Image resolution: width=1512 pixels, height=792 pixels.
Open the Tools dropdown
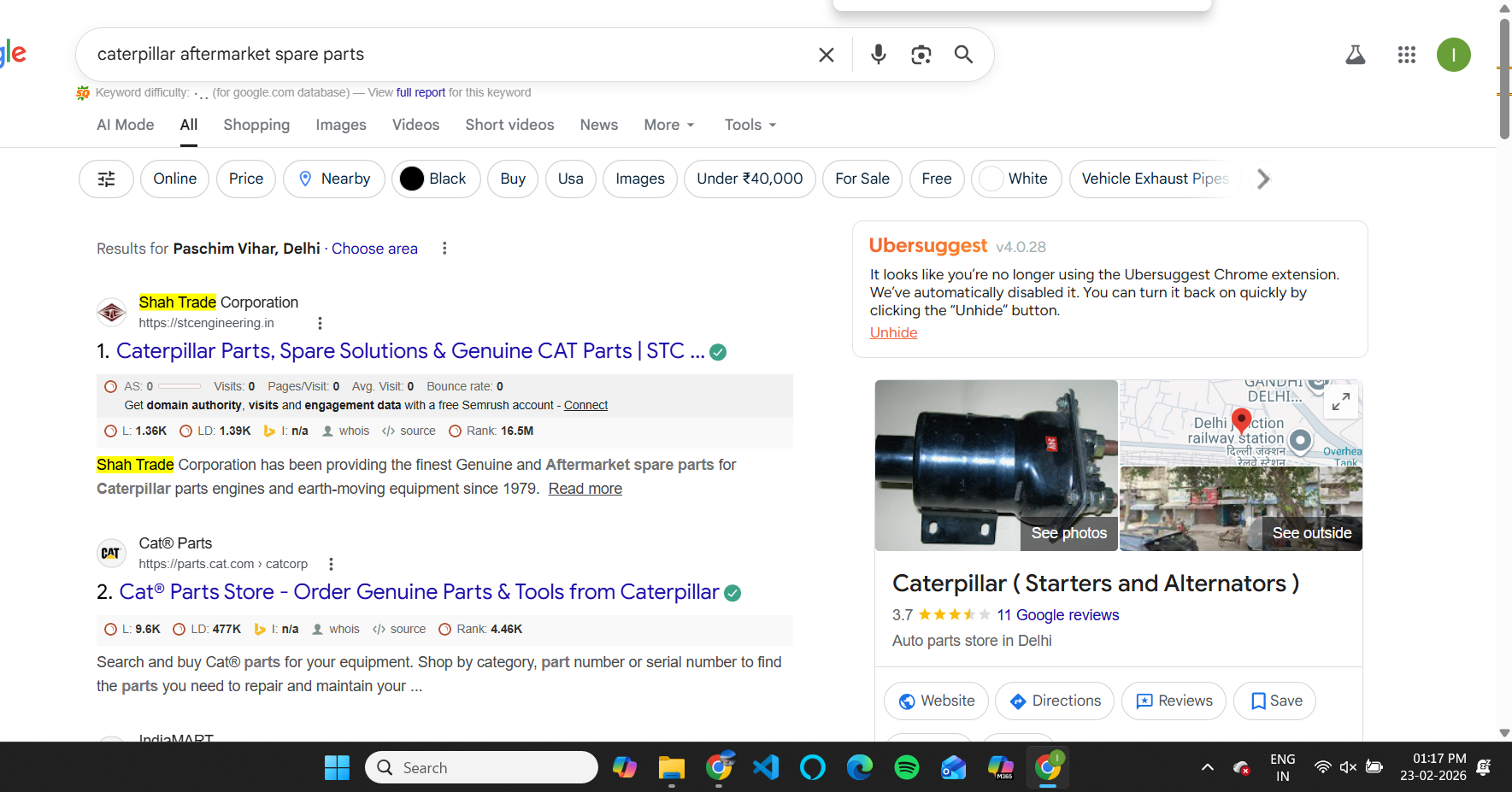[750, 125]
